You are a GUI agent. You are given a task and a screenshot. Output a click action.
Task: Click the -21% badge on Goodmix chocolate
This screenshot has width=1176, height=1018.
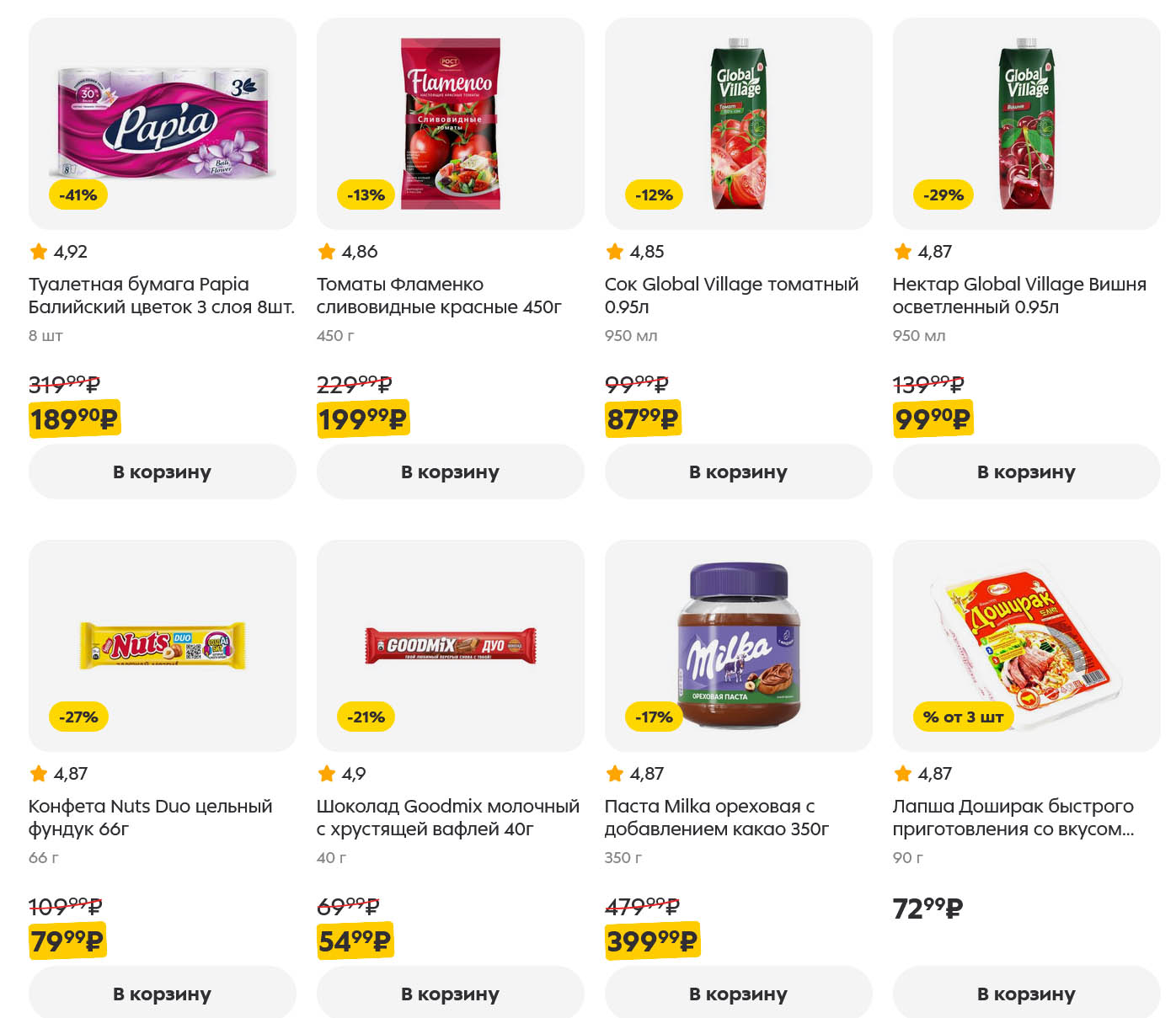(x=366, y=717)
